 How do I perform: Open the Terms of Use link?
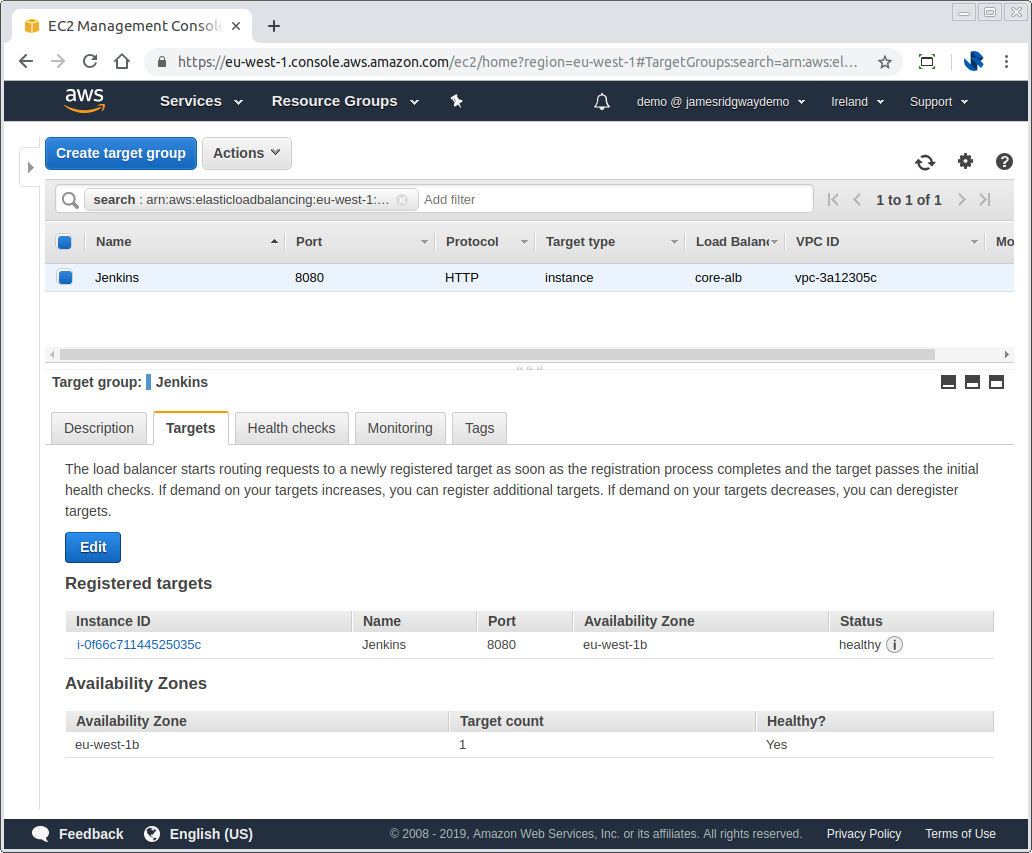(960, 834)
